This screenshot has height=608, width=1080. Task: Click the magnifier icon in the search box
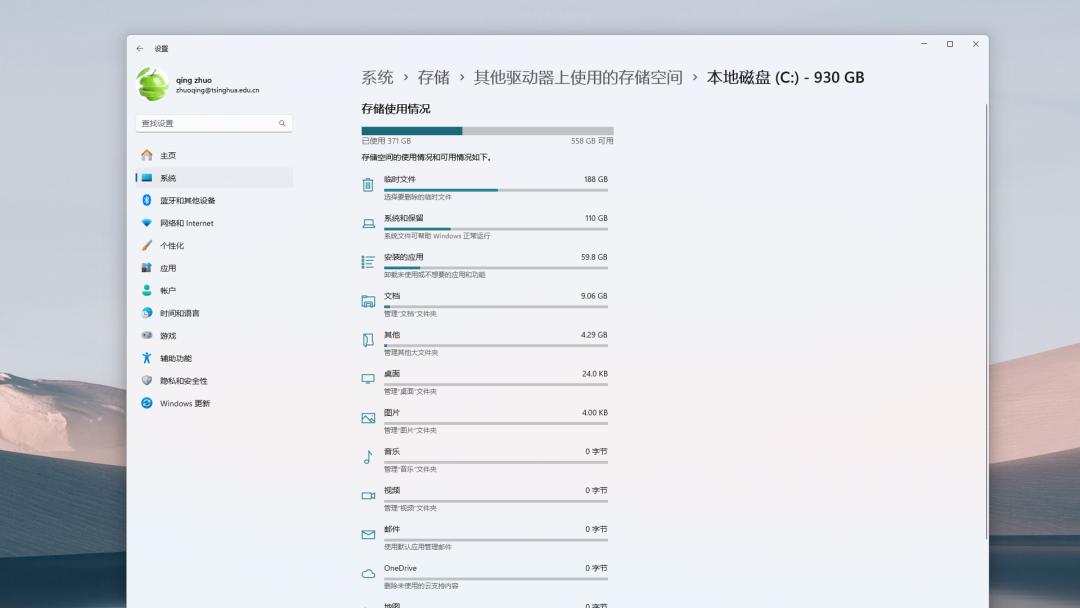click(282, 123)
